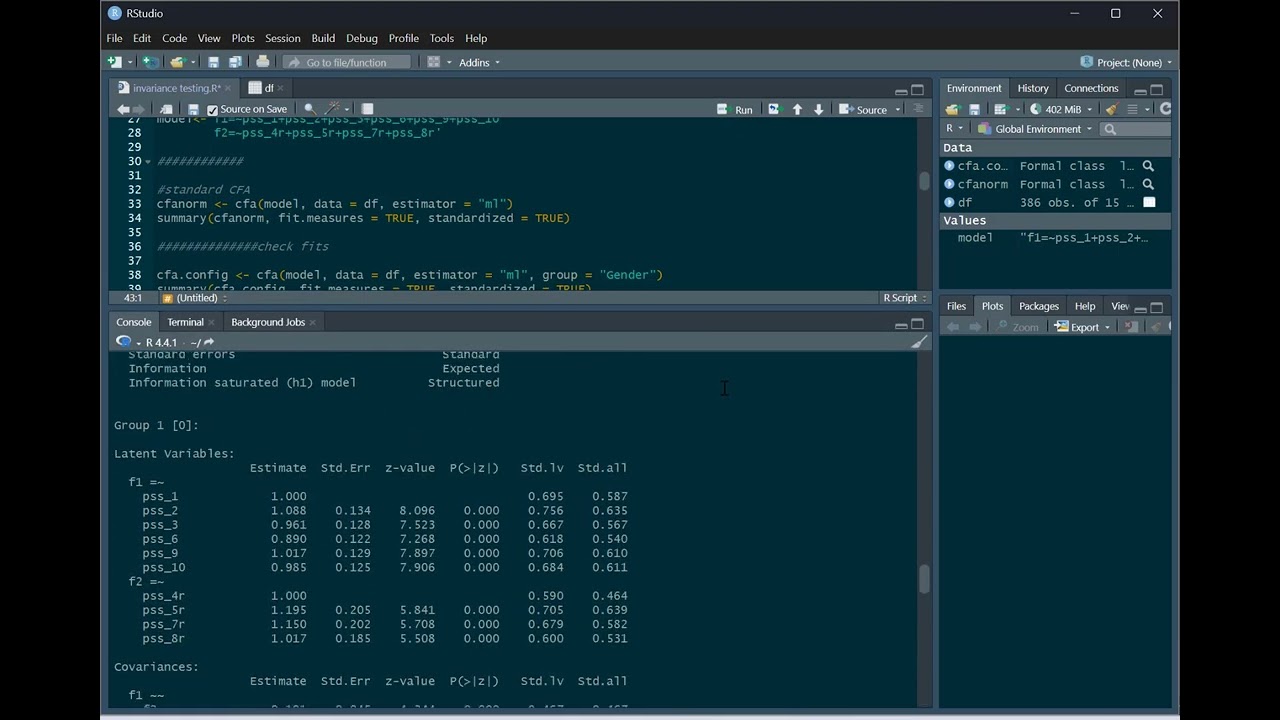Create a new file with the plus icon
The image size is (1280, 720).
(x=115, y=62)
